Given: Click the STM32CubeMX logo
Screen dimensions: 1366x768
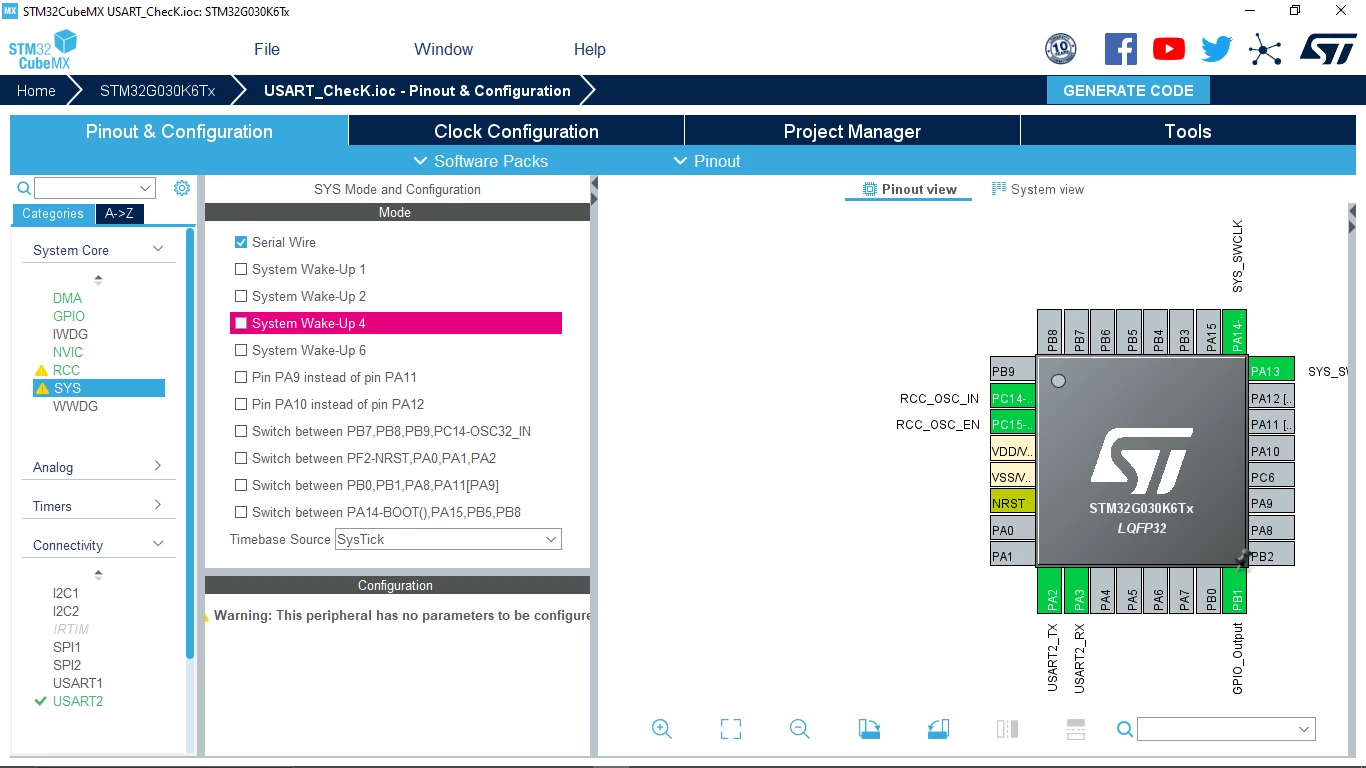Looking at the screenshot, I should (42, 49).
